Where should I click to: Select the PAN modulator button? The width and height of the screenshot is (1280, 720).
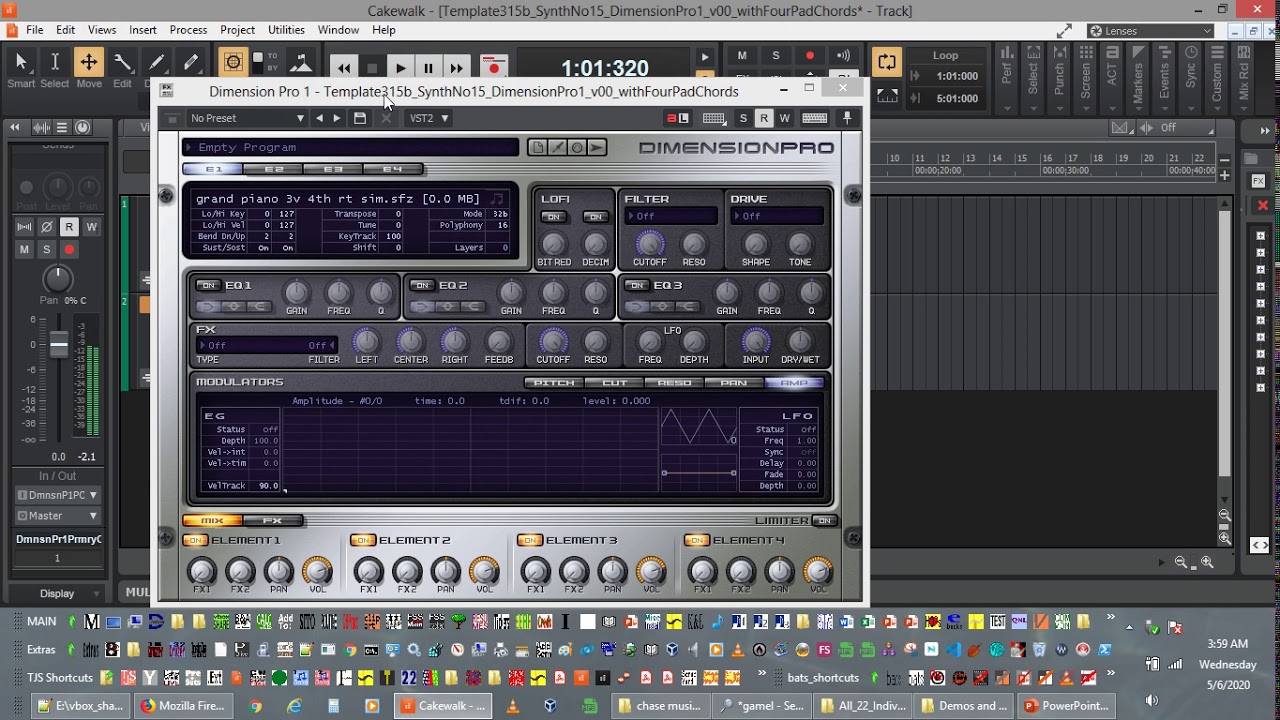[x=734, y=383]
